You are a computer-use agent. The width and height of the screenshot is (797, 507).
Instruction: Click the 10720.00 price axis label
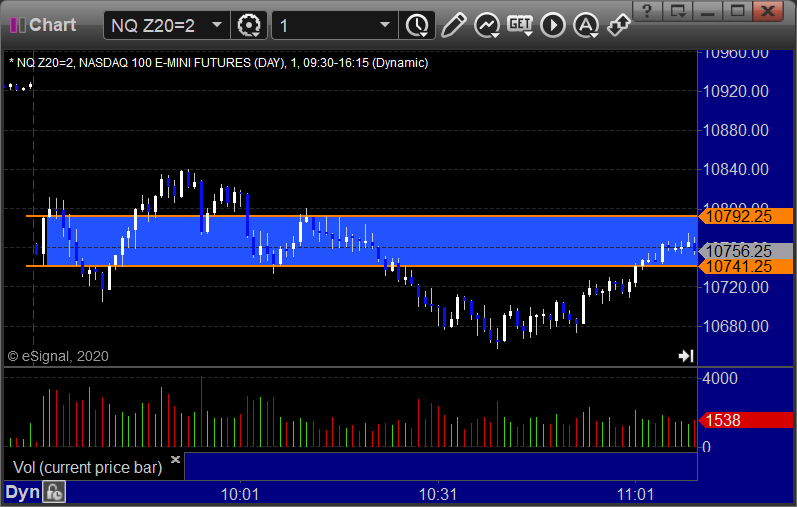[735, 287]
